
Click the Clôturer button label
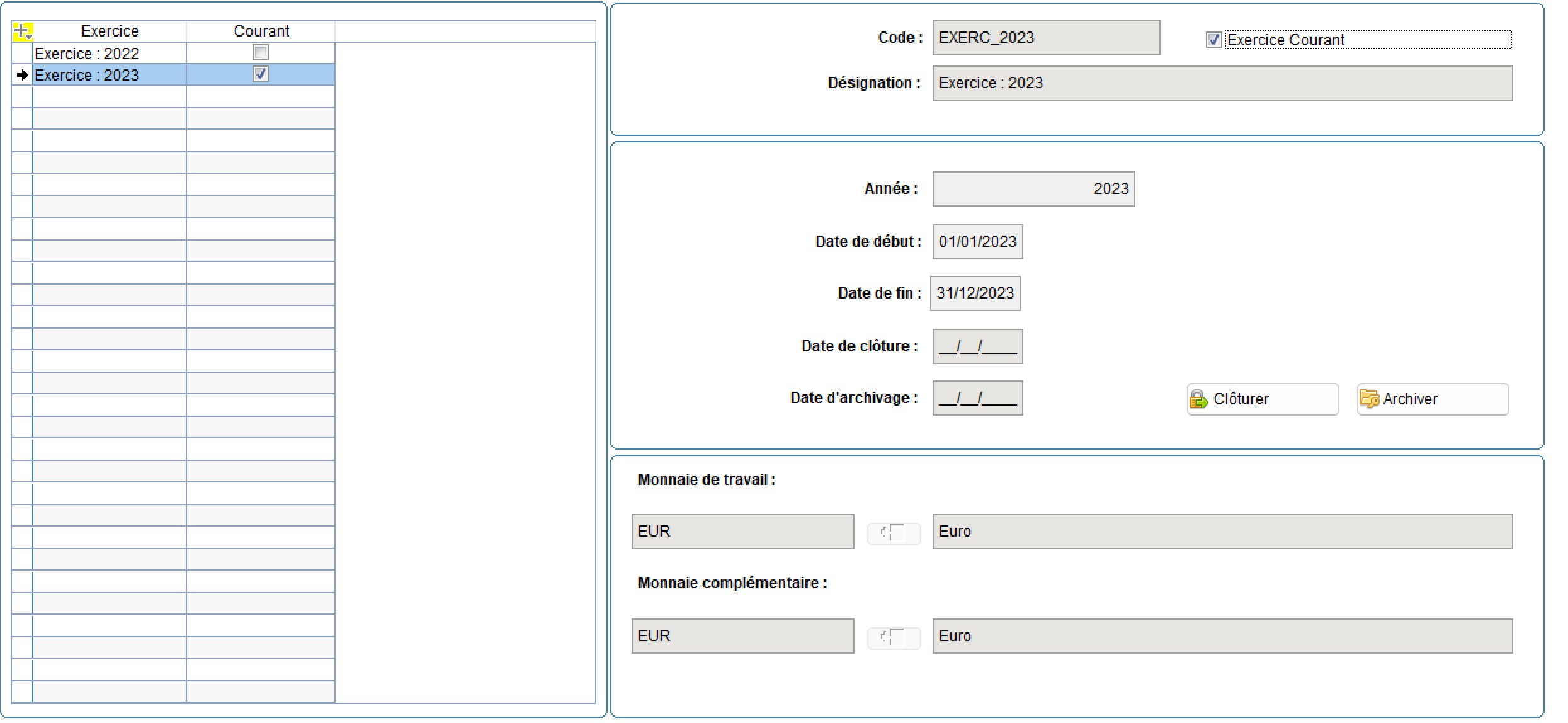pos(1241,399)
